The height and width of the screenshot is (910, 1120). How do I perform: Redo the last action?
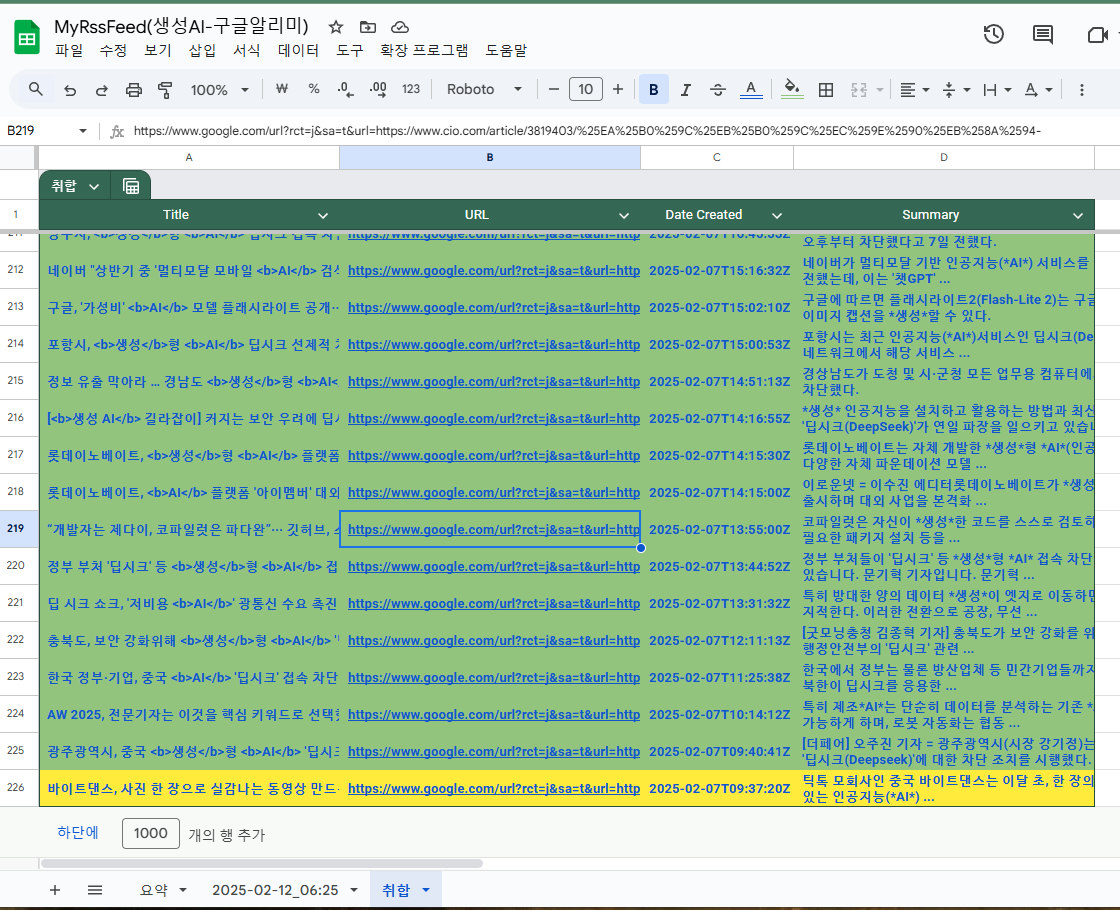click(x=101, y=90)
